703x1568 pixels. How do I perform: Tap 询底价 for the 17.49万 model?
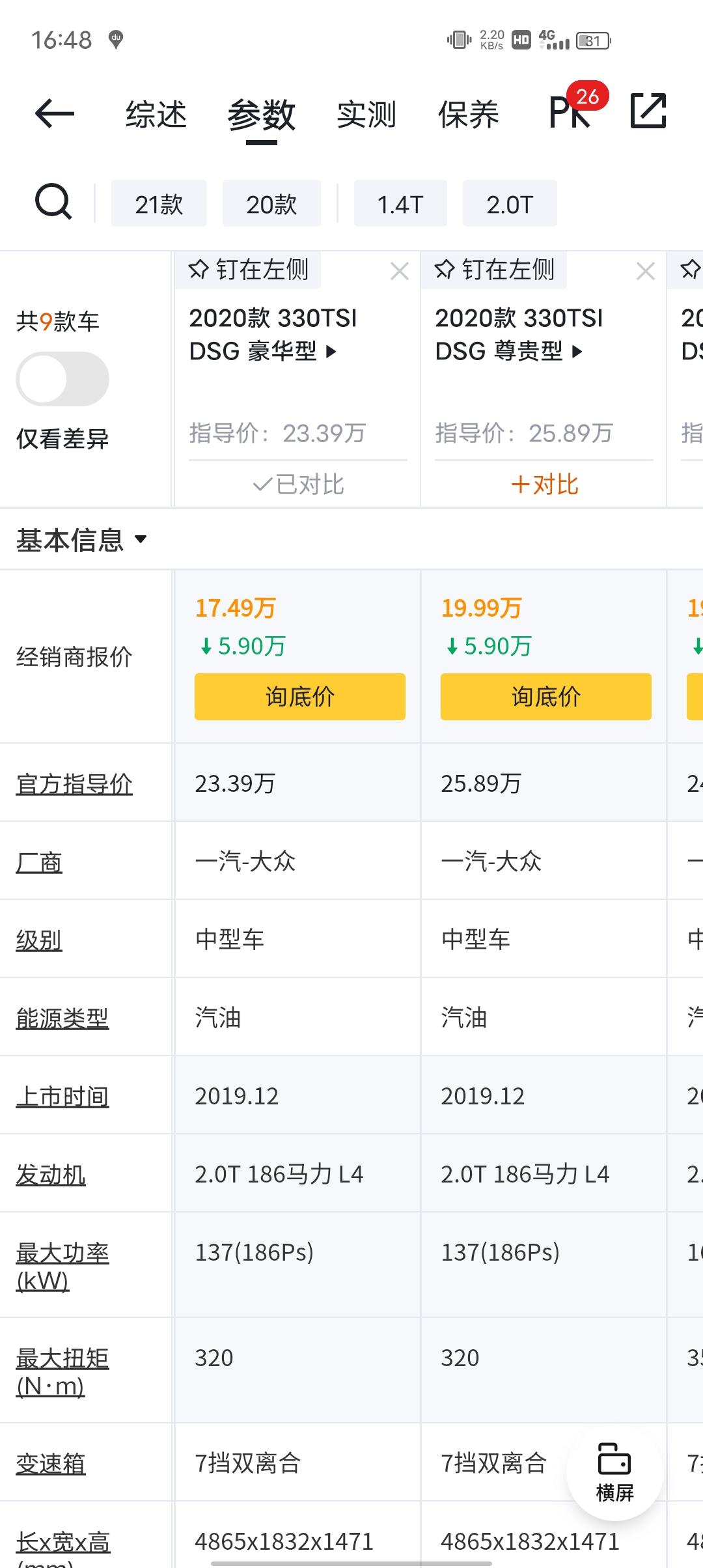pyautogui.click(x=300, y=697)
